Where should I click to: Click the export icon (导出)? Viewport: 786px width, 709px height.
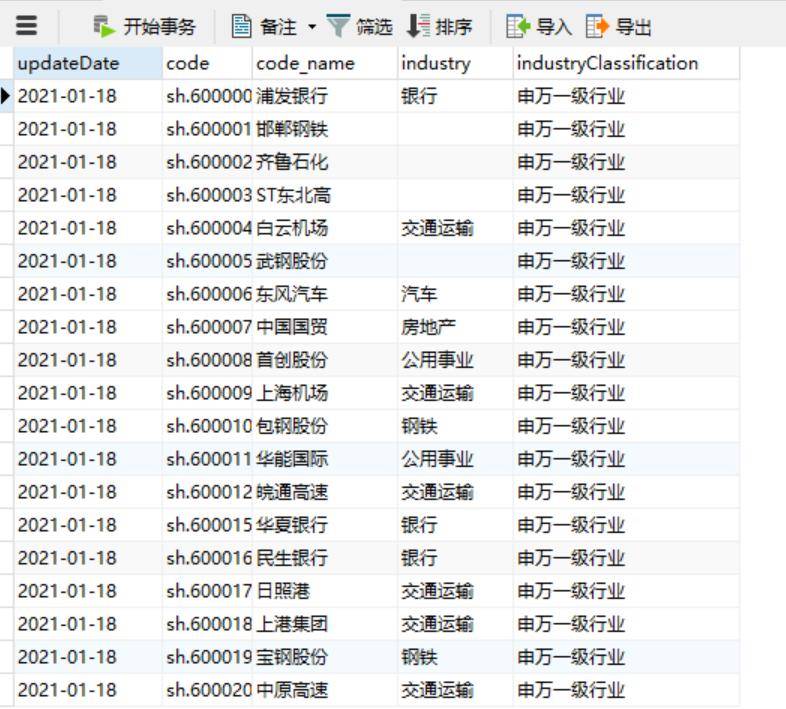click(x=598, y=26)
